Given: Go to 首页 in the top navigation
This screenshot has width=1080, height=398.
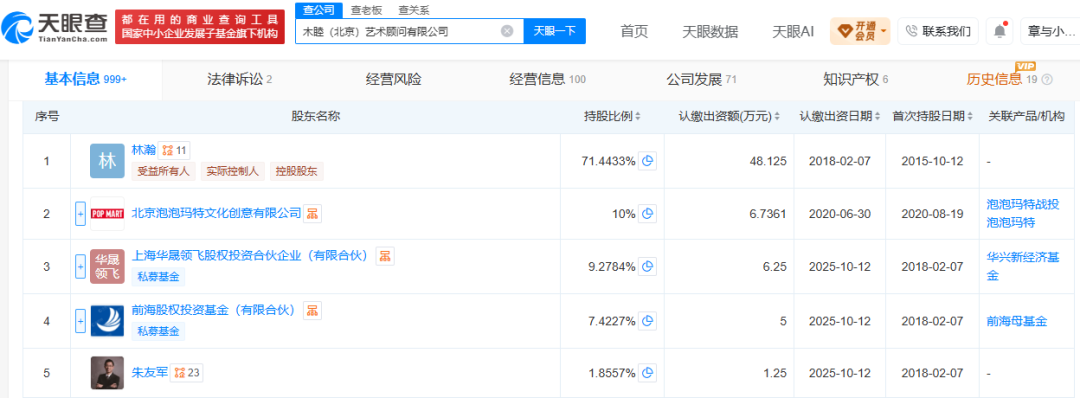Looking at the screenshot, I should [x=634, y=31].
